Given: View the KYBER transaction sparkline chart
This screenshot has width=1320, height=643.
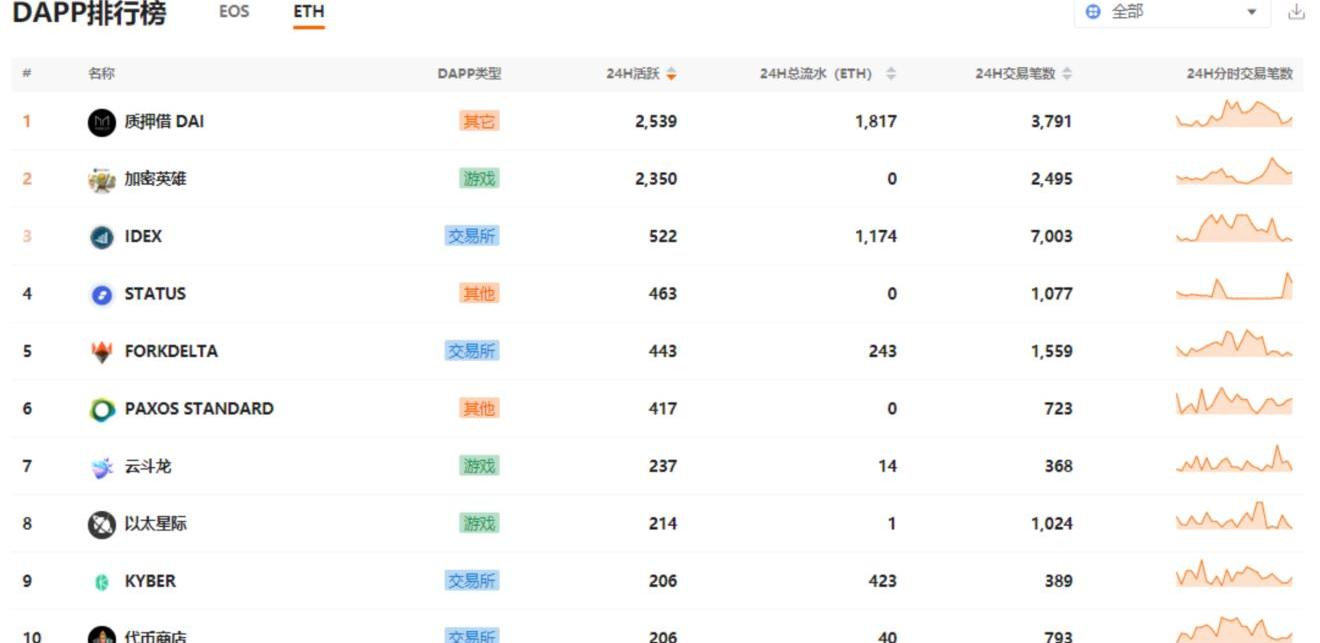Looking at the screenshot, I should click(x=1234, y=574).
